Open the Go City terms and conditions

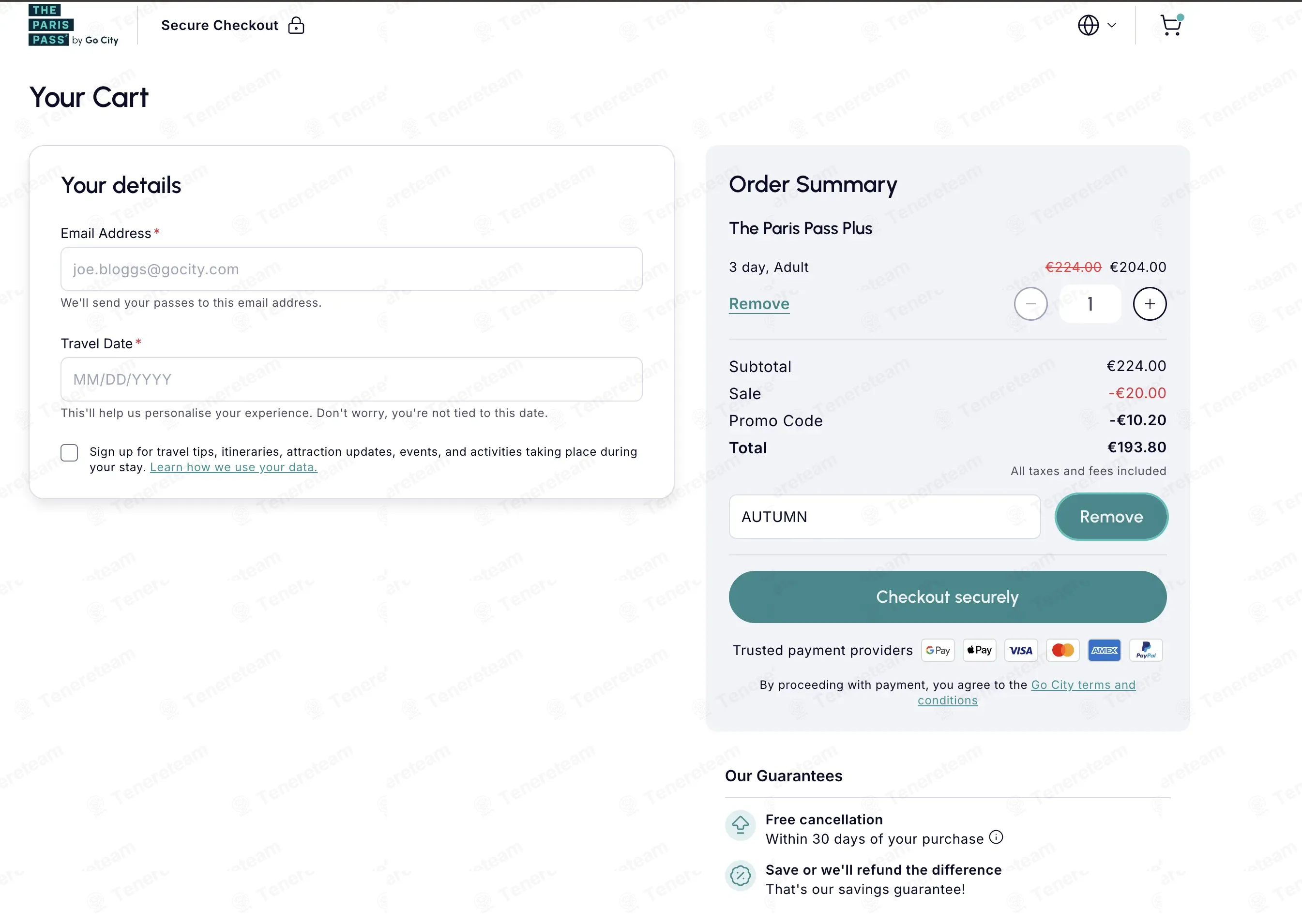1082,685
